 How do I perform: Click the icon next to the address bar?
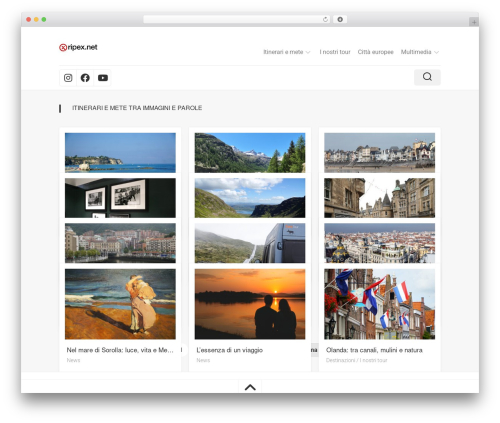click(x=340, y=19)
